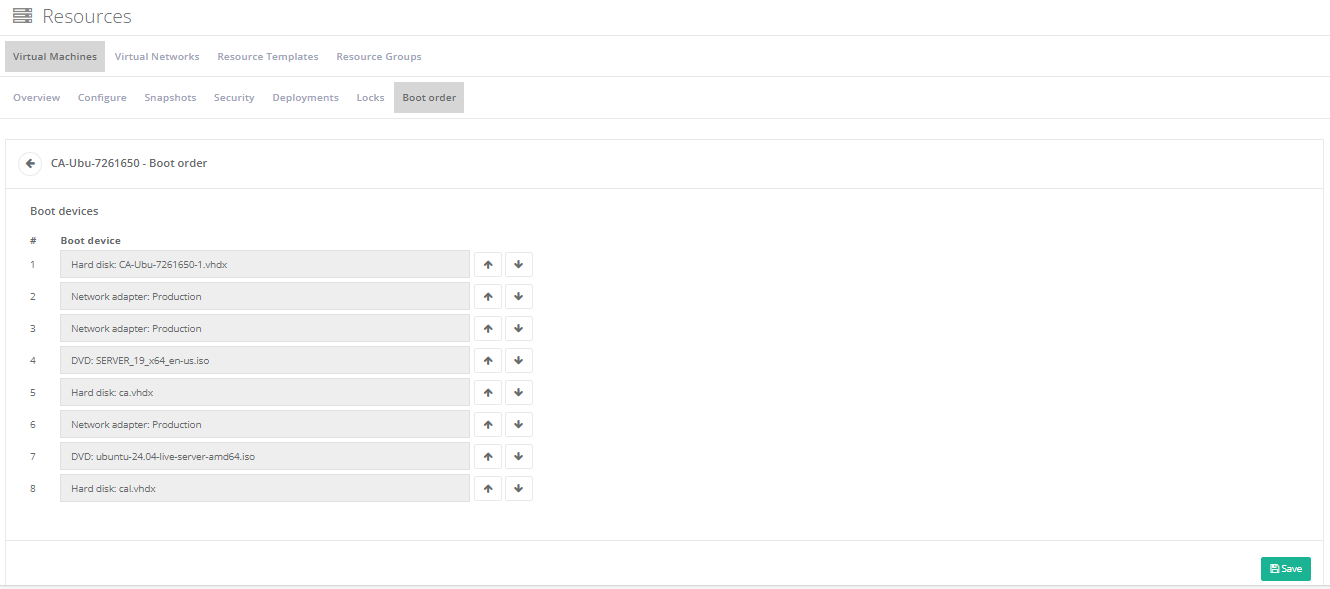Select the Snapshots sub-tab
Screen dimensions: 1330x589
point(170,98)
